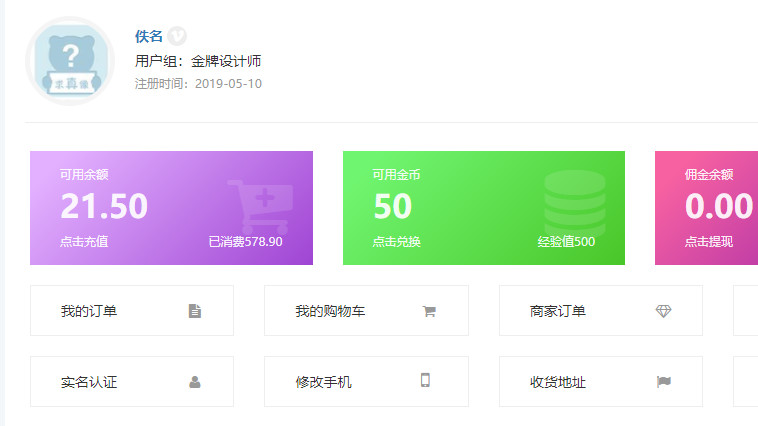Click the cart icon in 我的购物车
This screenshot has width=758, height=426.
click(429, 311)
